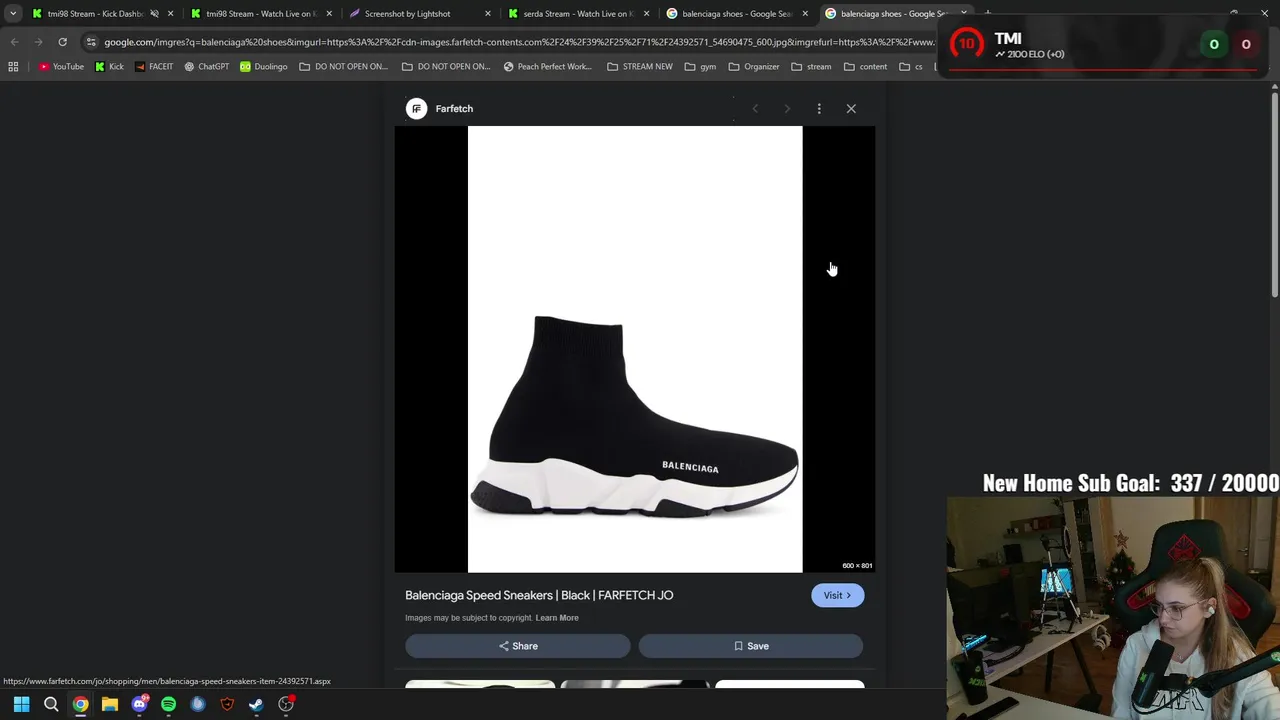The image size is (1280, 720).
Task: Open the Farfetch source name link
Action: click(x=454, y=108)
